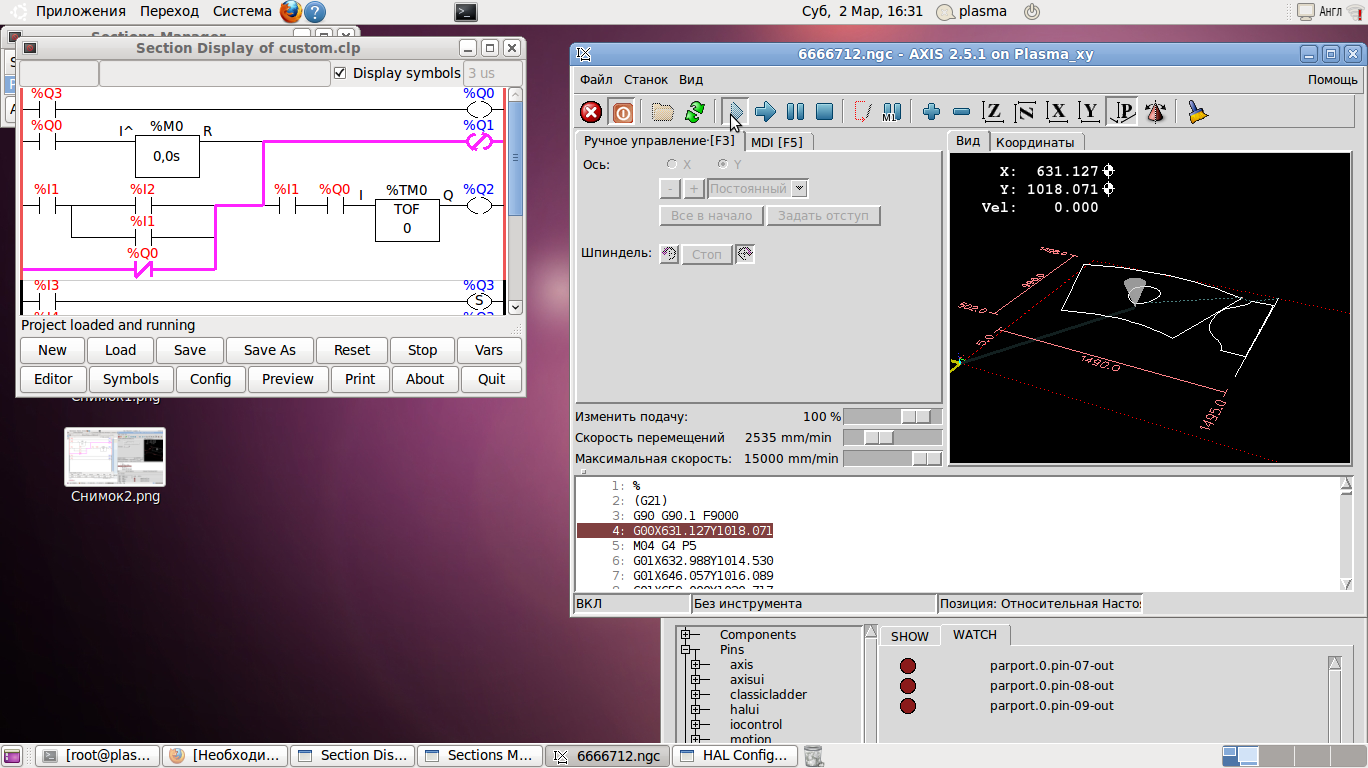This screenshot has width=1368, height=768.
Task: Toggle the emergency stop button in AXIS
Action: [x=591, y=112]
